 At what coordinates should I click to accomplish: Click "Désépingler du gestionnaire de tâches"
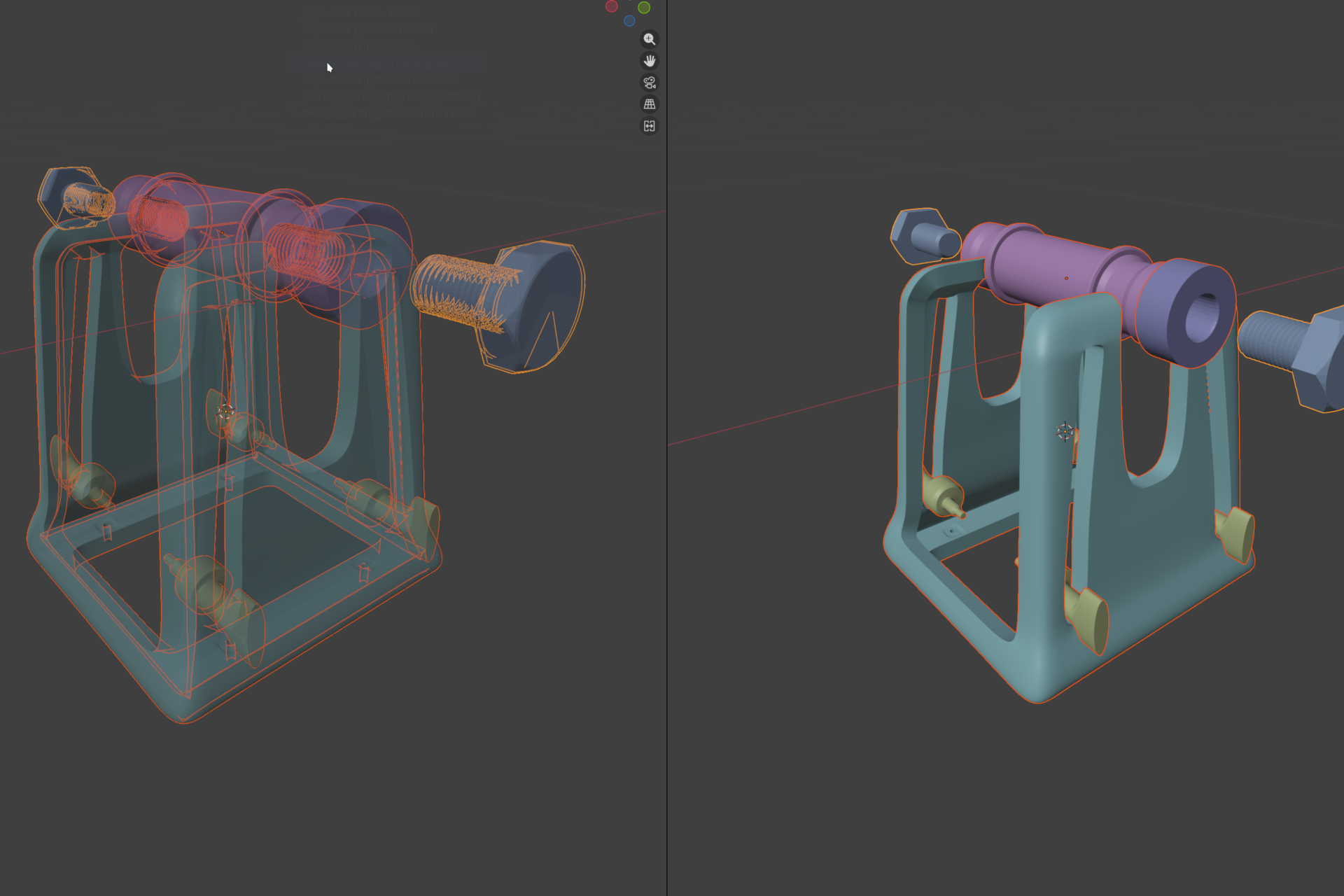(x=388, y=113)
